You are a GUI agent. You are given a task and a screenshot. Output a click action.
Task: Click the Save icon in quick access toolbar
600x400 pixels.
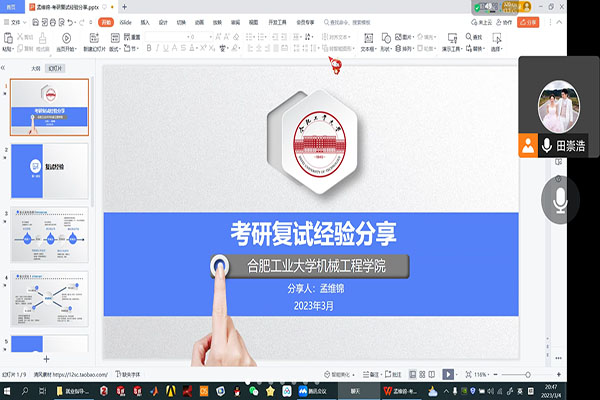pos(35,23)
